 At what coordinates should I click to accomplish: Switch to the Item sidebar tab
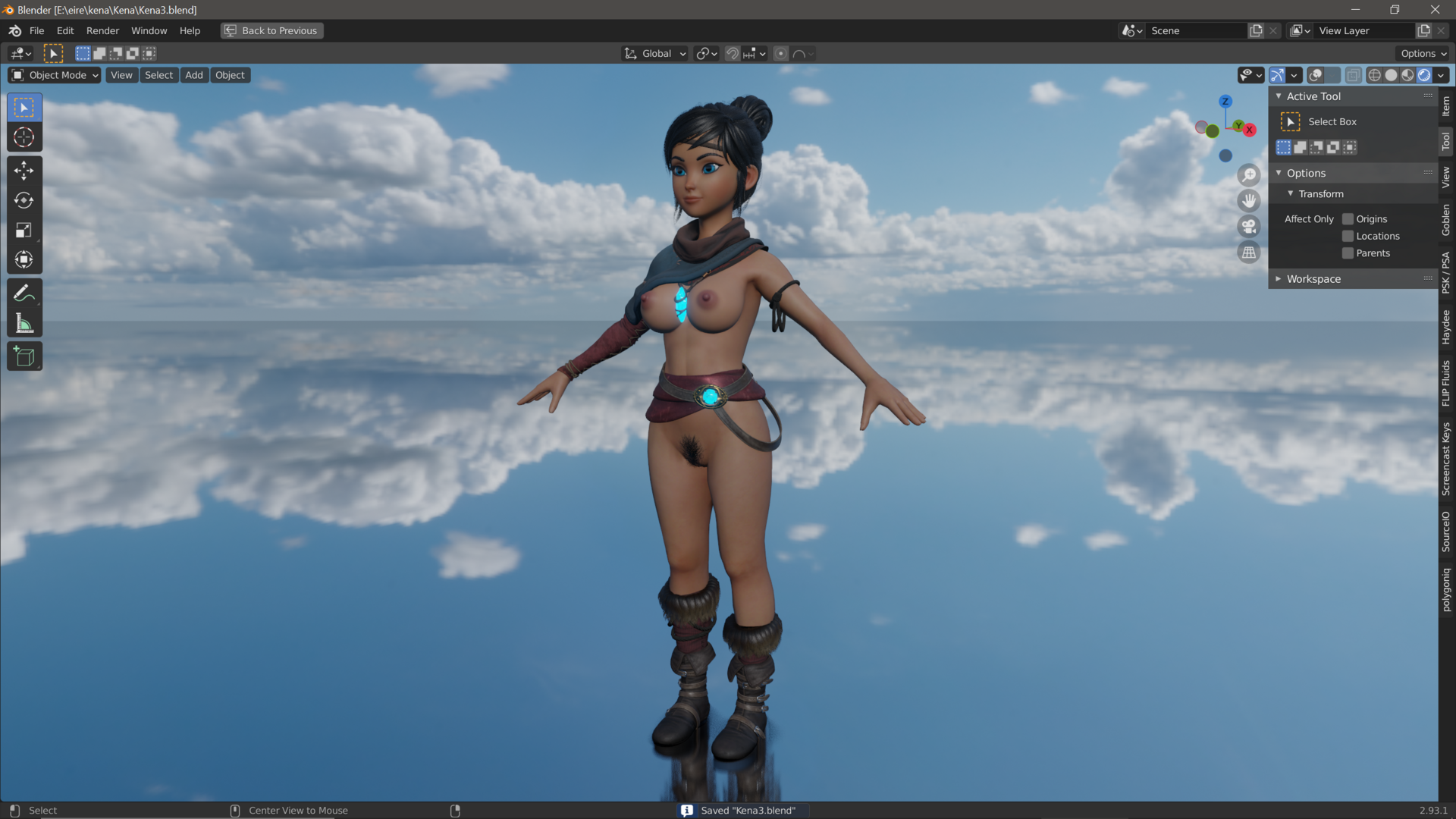(x=1446, y=106)
